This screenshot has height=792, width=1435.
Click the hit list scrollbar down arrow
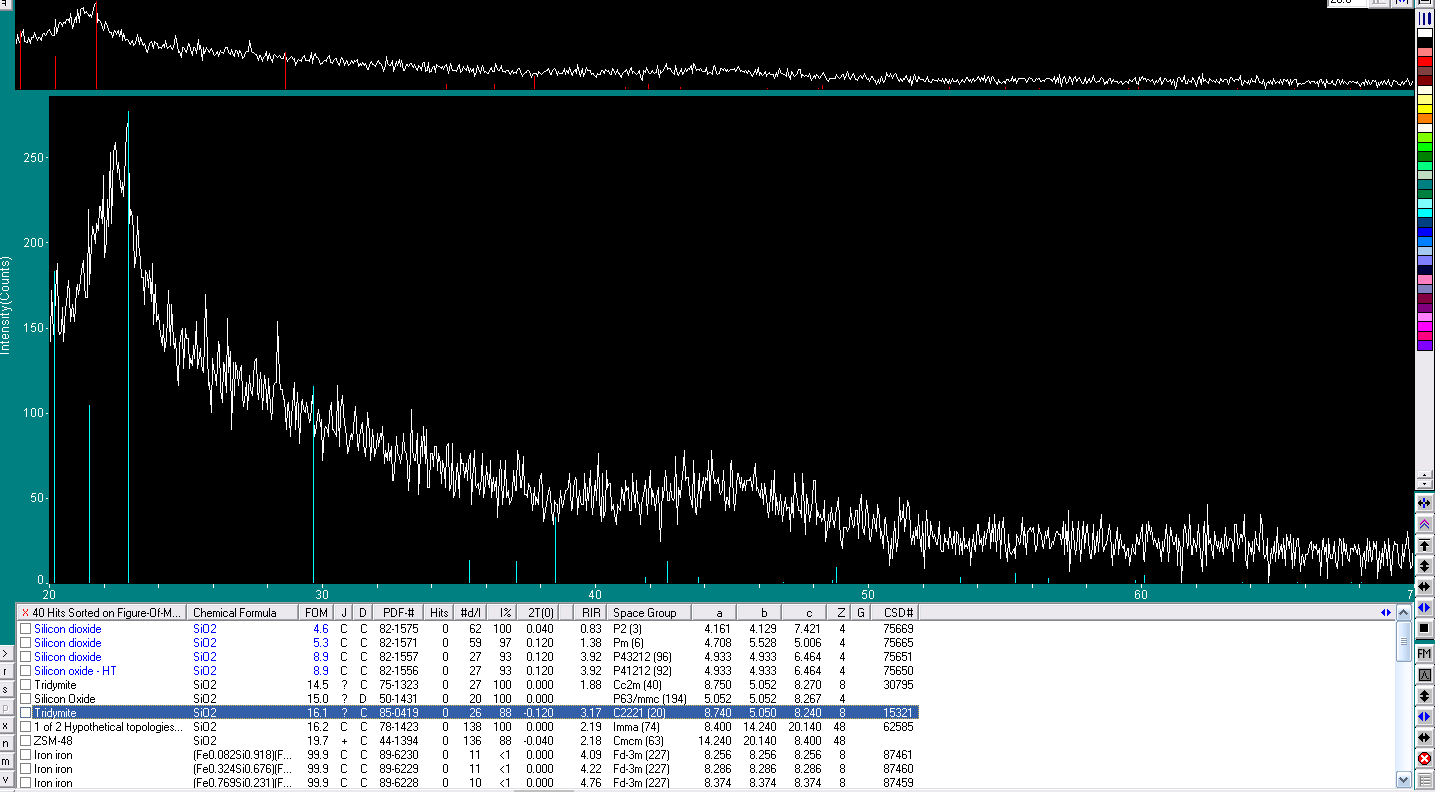click(1405, 780)
